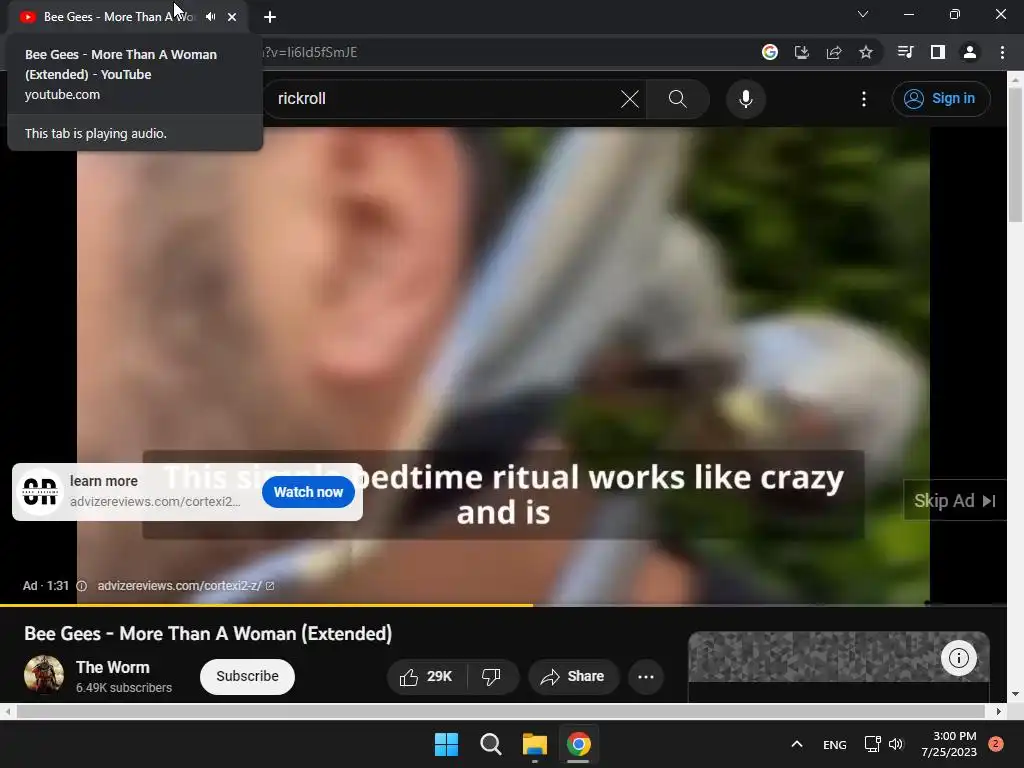Open the Windows Start menu
Image resolution: width=1024 pixels, height=768 pixels.
tap(447, 744)
